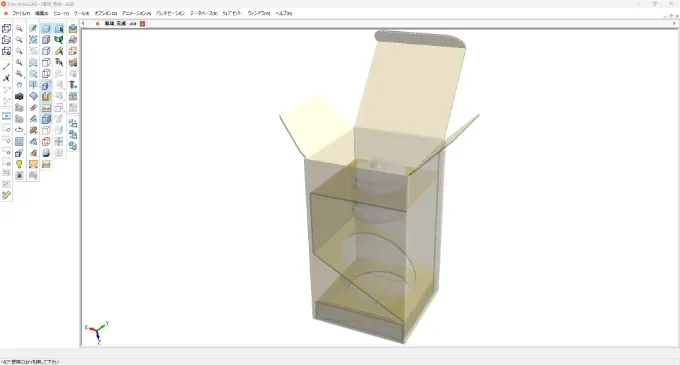The image size is (680, 365).
Task: Click the XYZ axis orientation gizmo
Action: [98, 333]
